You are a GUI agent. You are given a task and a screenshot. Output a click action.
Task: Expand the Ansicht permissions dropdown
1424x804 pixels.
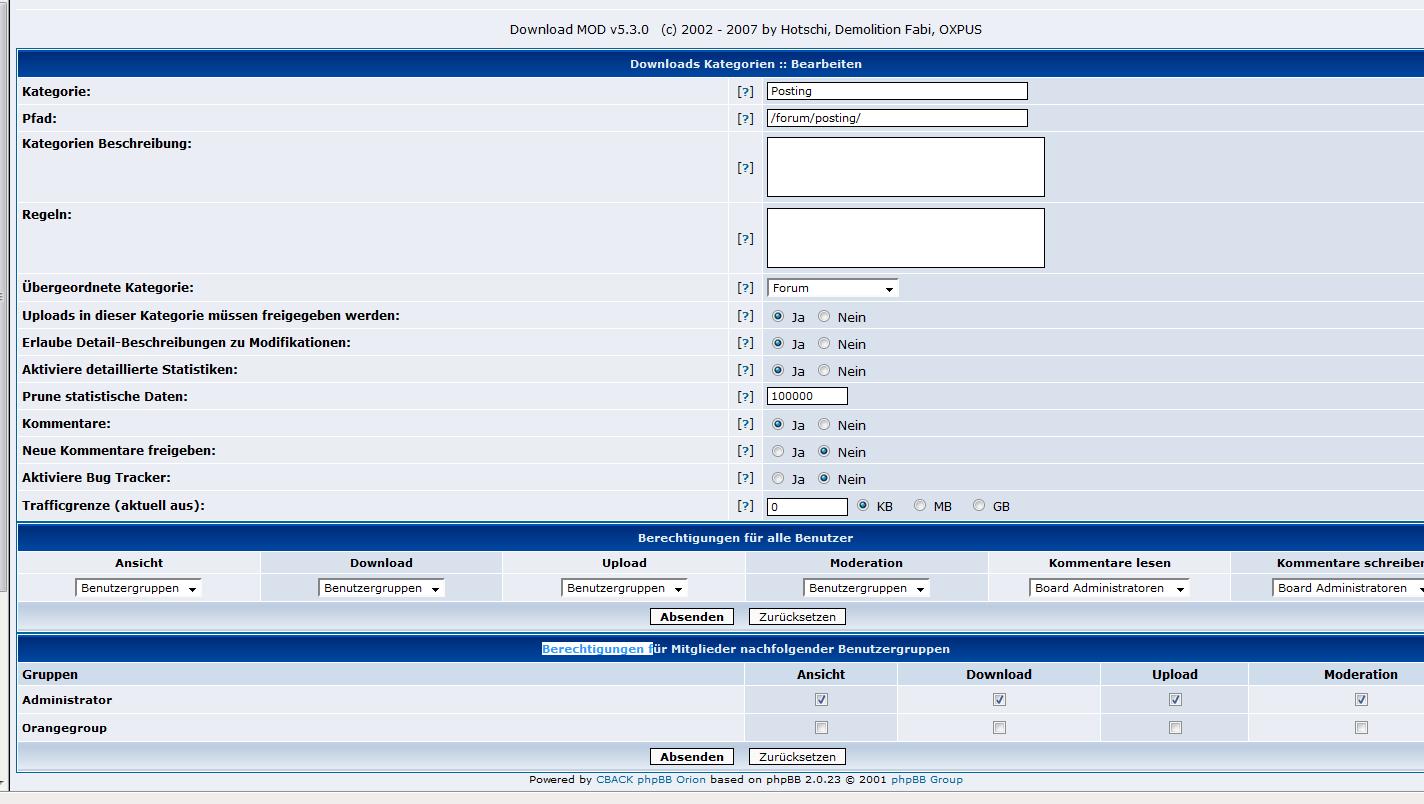point(138,588)
